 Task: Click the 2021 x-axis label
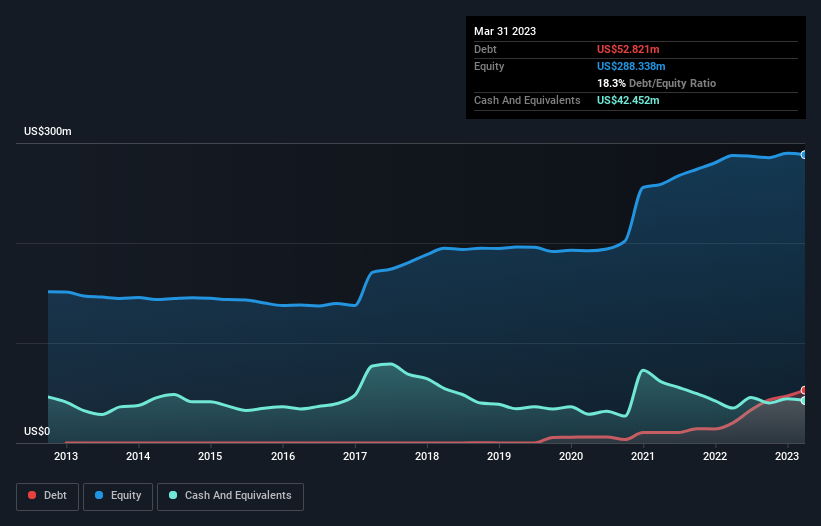point(643,456)
